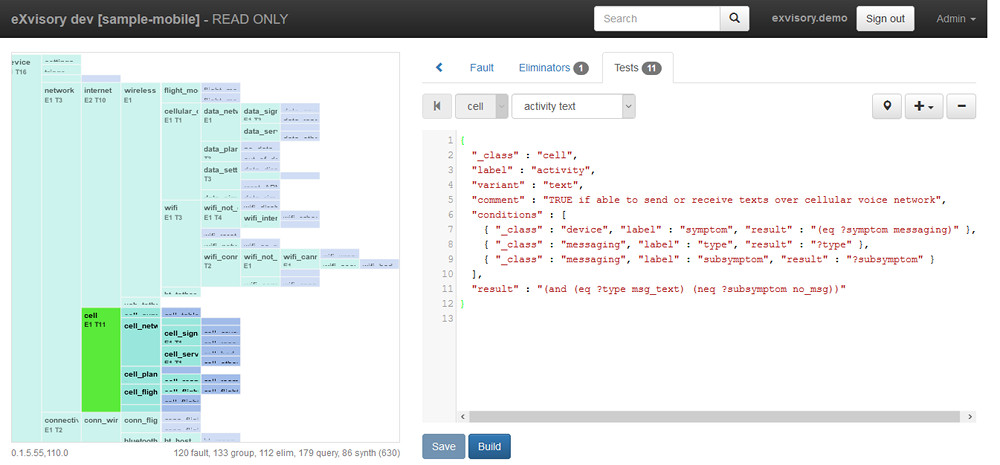Screen dimensions: 1000x465
Task: Click the "comment" line in JSON editor
Action: tap(707, 200)
